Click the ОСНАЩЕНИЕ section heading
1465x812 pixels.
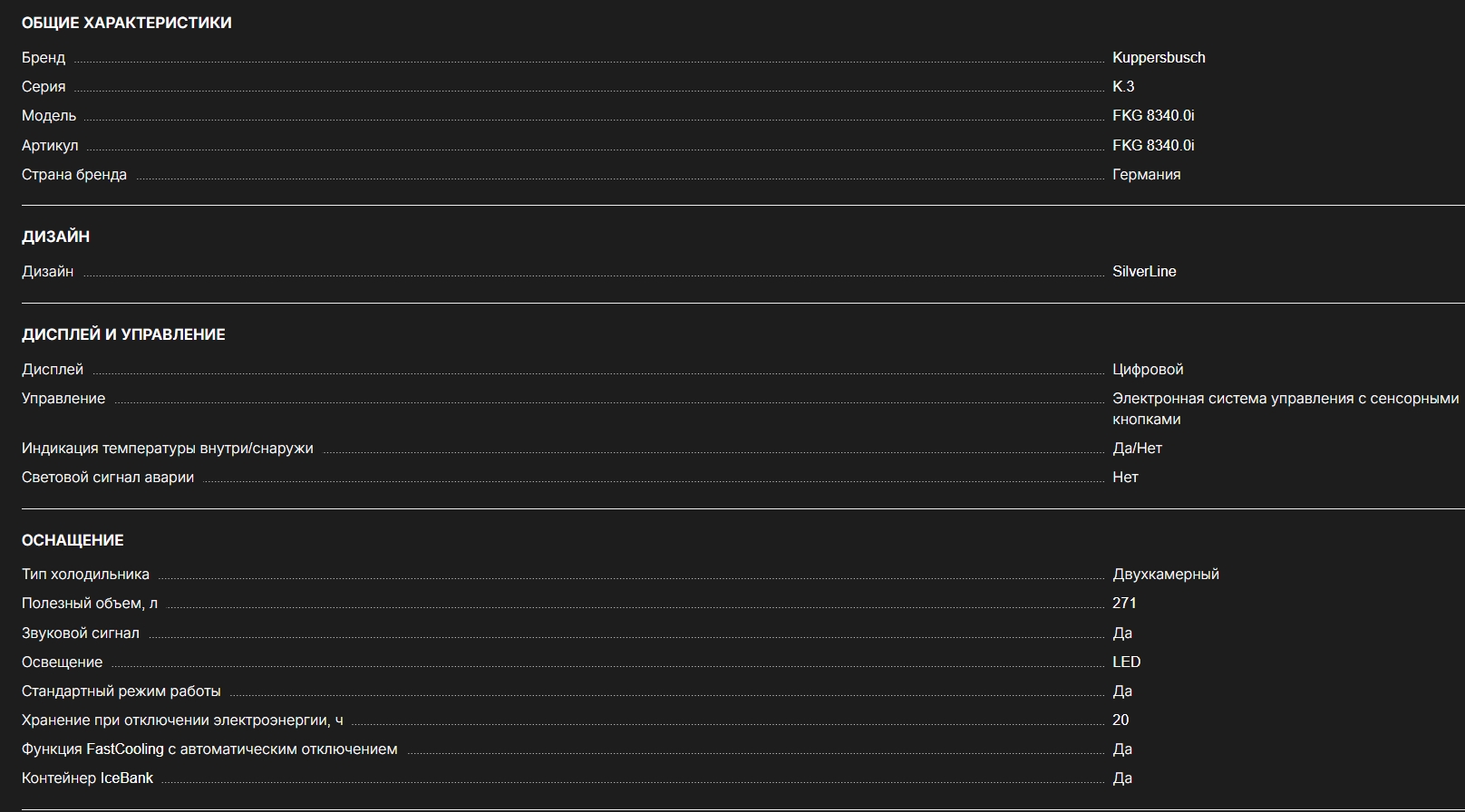[73, 540]
